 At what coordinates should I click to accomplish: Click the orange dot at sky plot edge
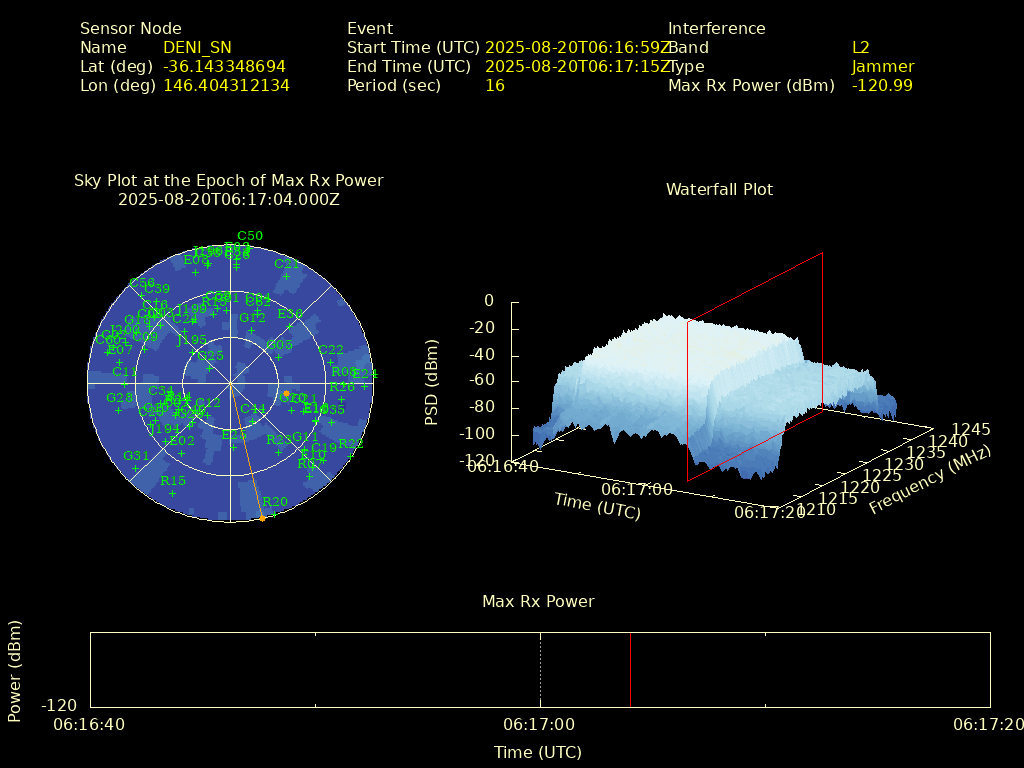tap(262, 518)
